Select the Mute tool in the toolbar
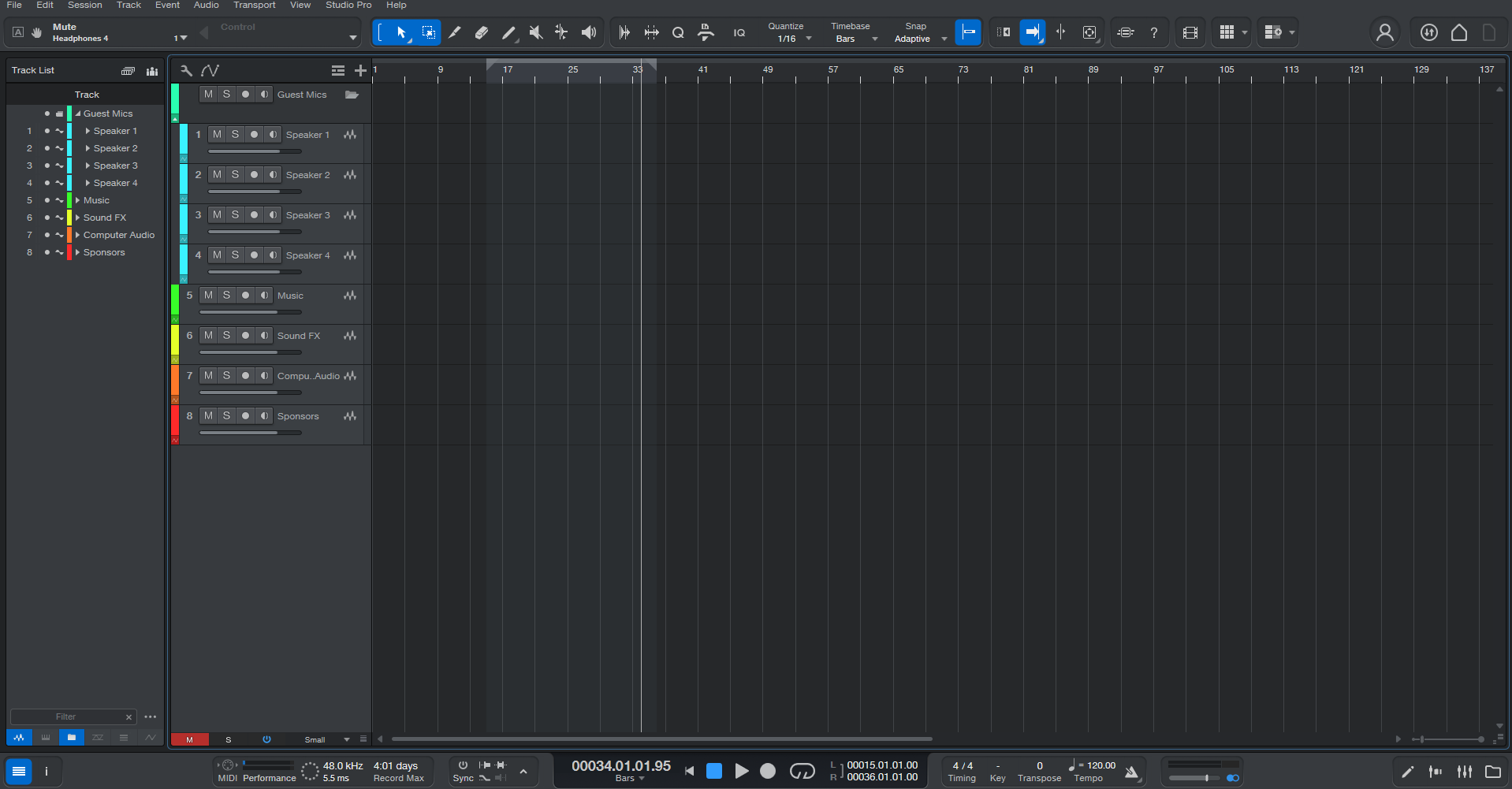Image resolution: width=1512 pixels, height=789 pixels. pyautogui.click(x=536, y=32)
